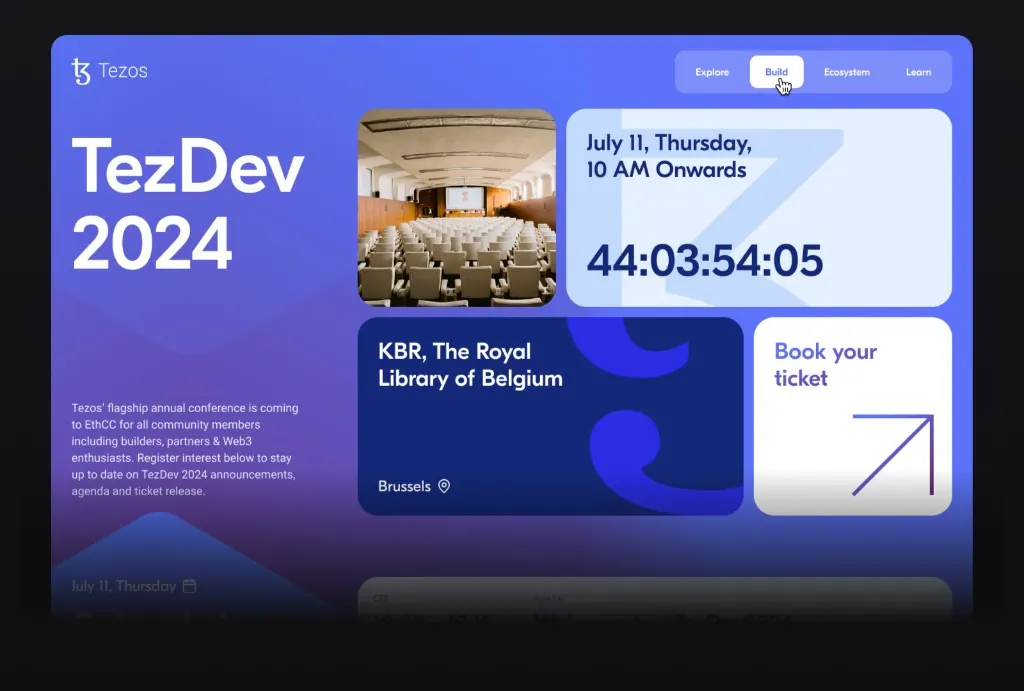Click the conference hall photo thumbnail

tap(457, 208)
